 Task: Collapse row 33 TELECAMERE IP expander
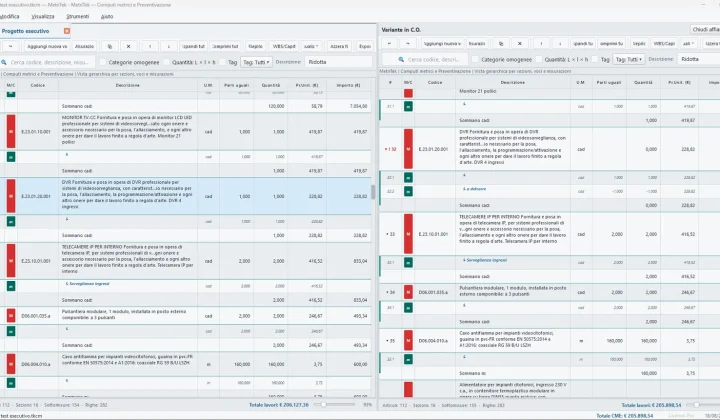pyautogui.click(x=387, y=234)
